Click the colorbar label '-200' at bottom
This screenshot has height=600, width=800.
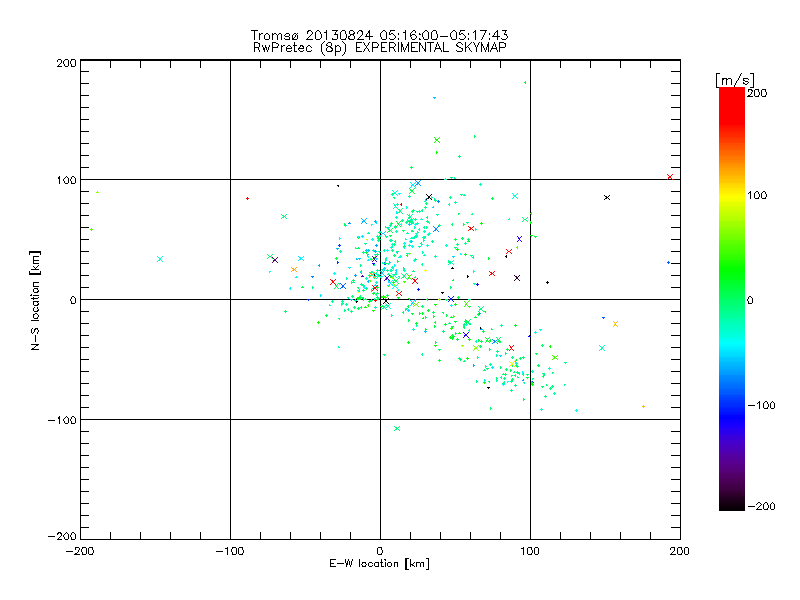761,507
